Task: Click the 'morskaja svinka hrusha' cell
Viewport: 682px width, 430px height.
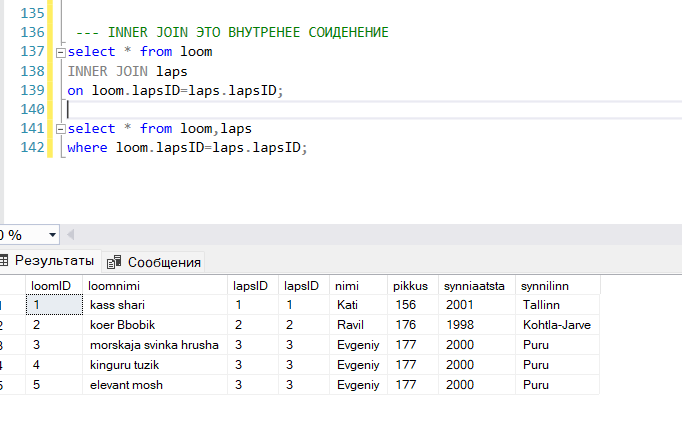Action: pos(155,345)
